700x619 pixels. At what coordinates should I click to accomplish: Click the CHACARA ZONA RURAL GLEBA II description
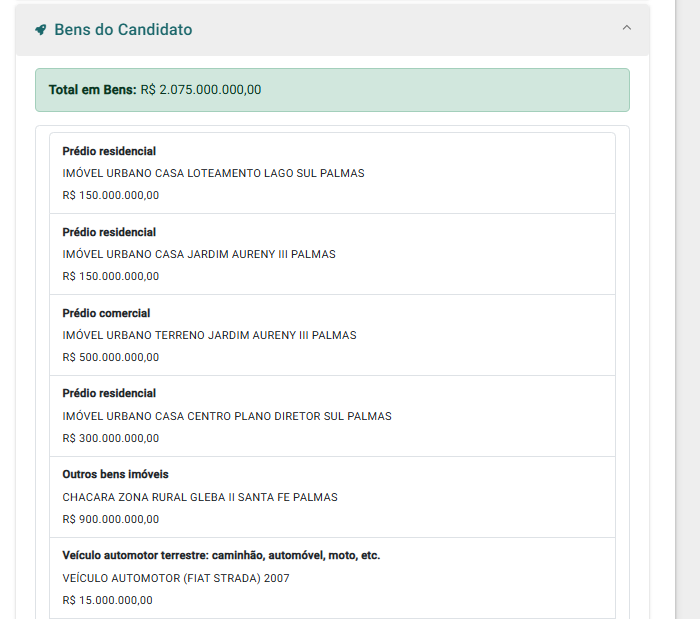point(200,497)
